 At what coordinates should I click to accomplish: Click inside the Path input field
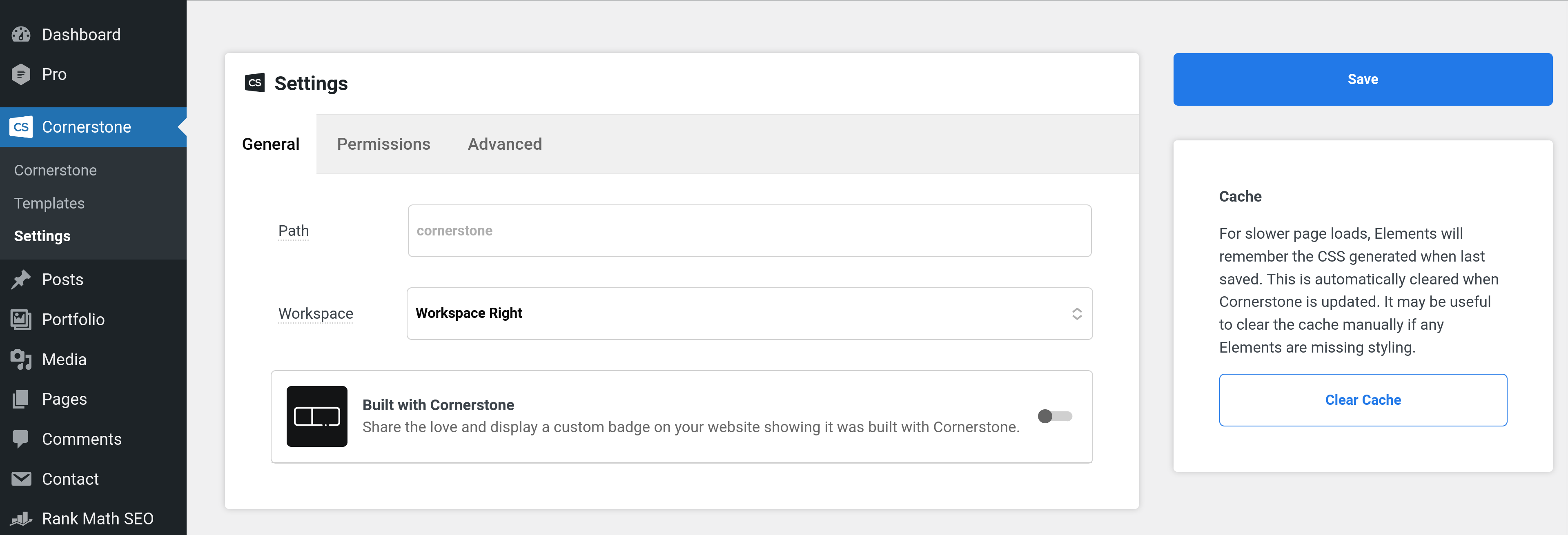749,231
